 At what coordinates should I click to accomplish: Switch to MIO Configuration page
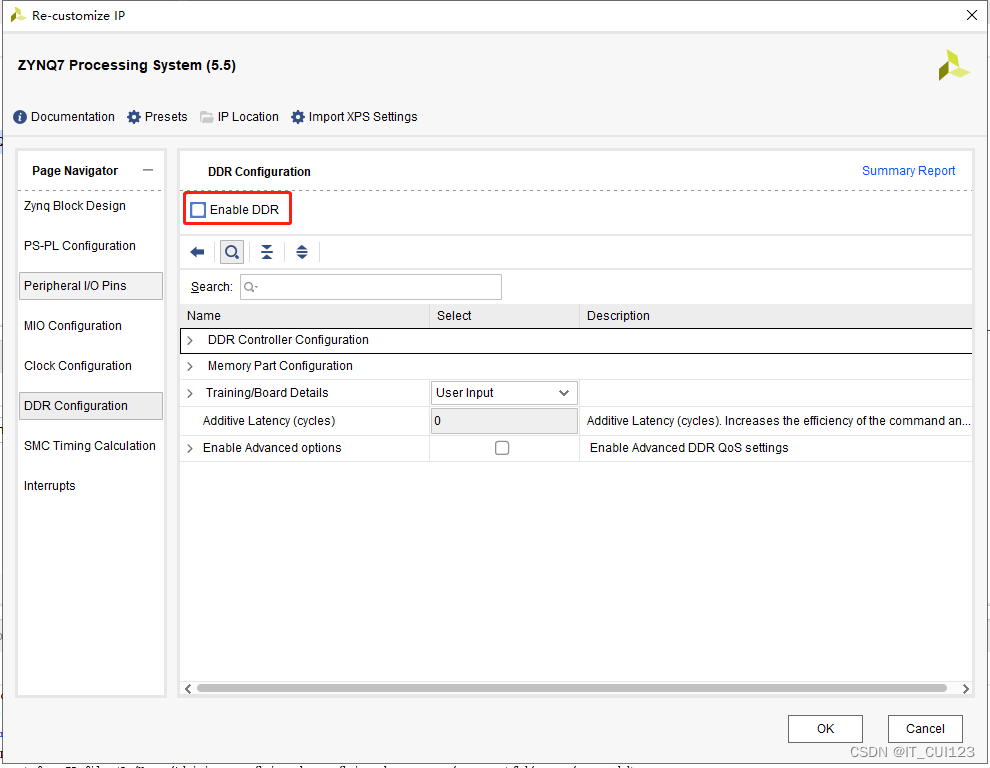click(x=73, y=326)
